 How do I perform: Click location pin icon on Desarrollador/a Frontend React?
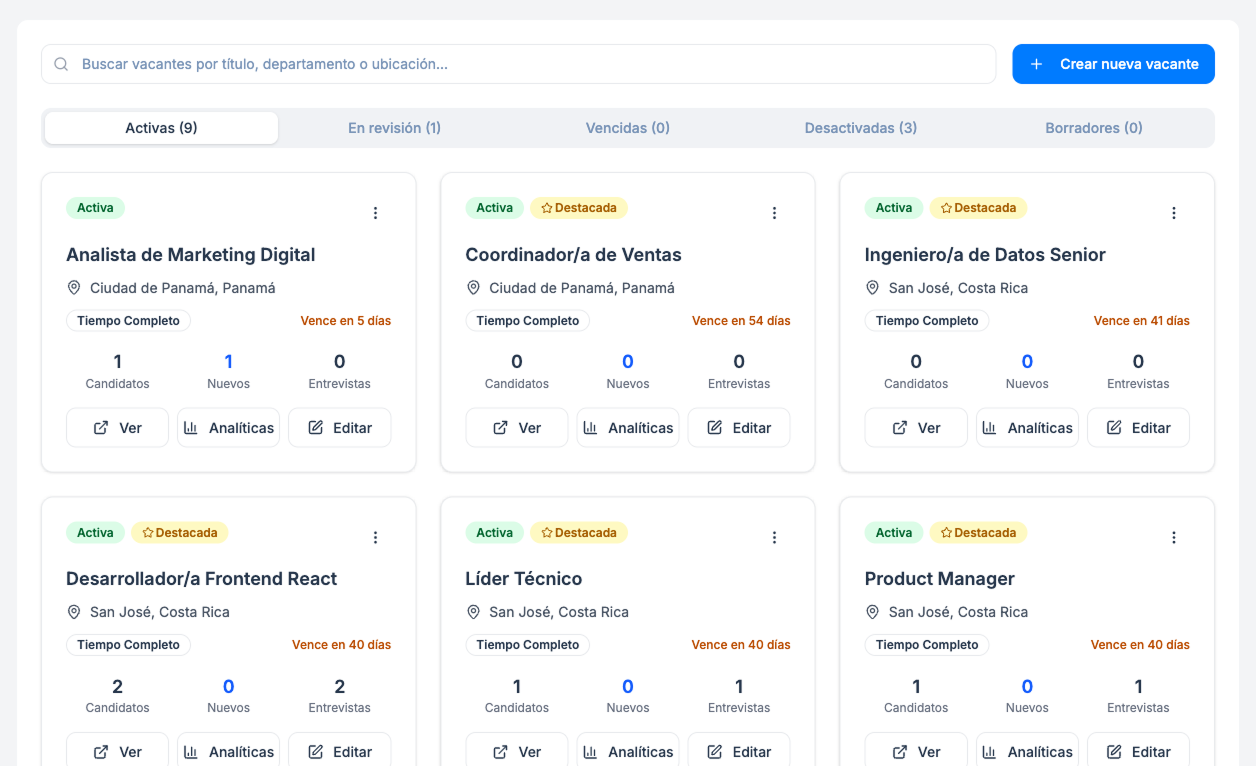pos(74,612)
